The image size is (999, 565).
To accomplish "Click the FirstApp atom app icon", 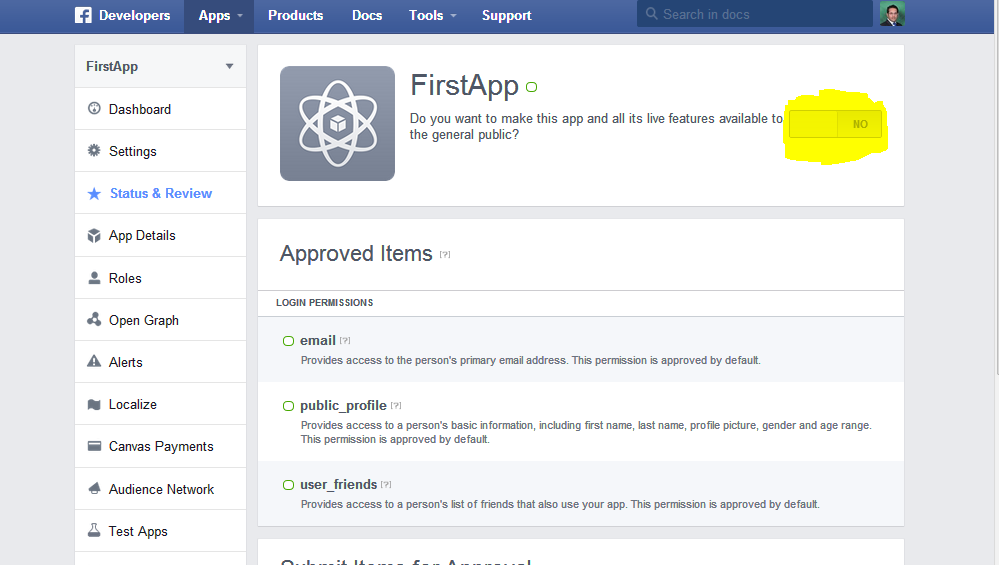I will [x=338, y=124].
